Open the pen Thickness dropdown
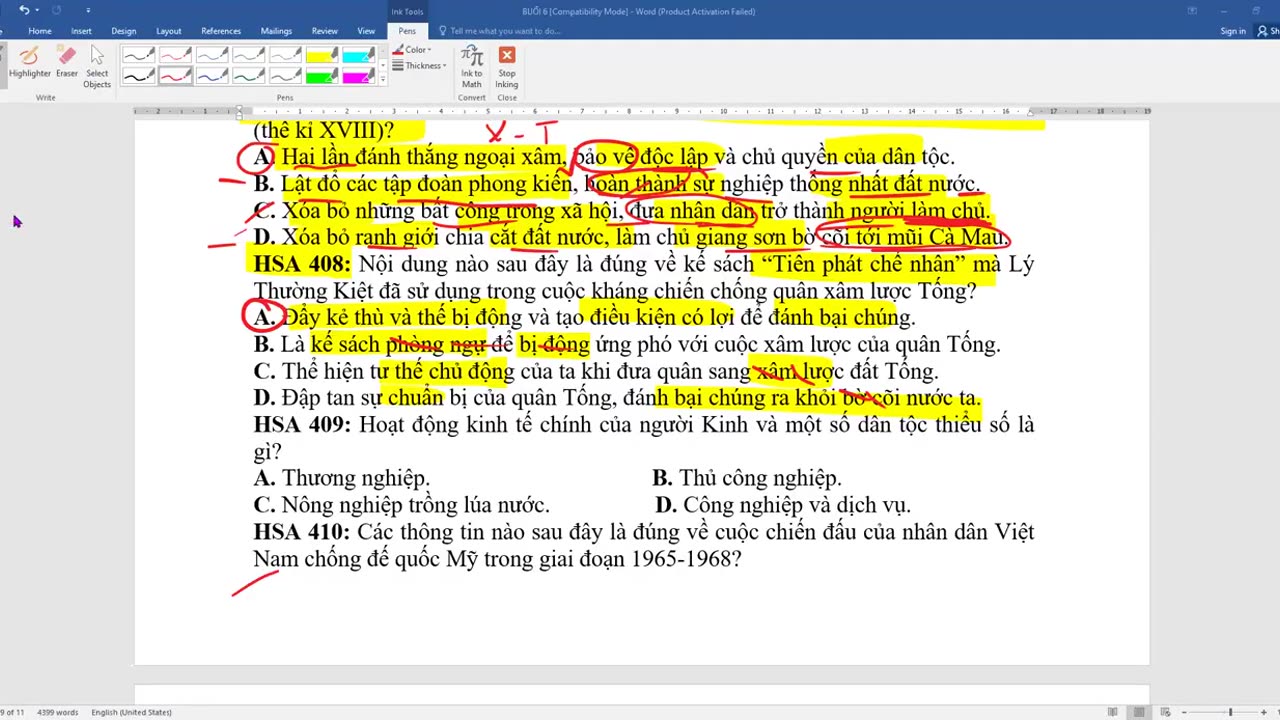This screenshot has height=720, width=1280. tap(419, 66)
